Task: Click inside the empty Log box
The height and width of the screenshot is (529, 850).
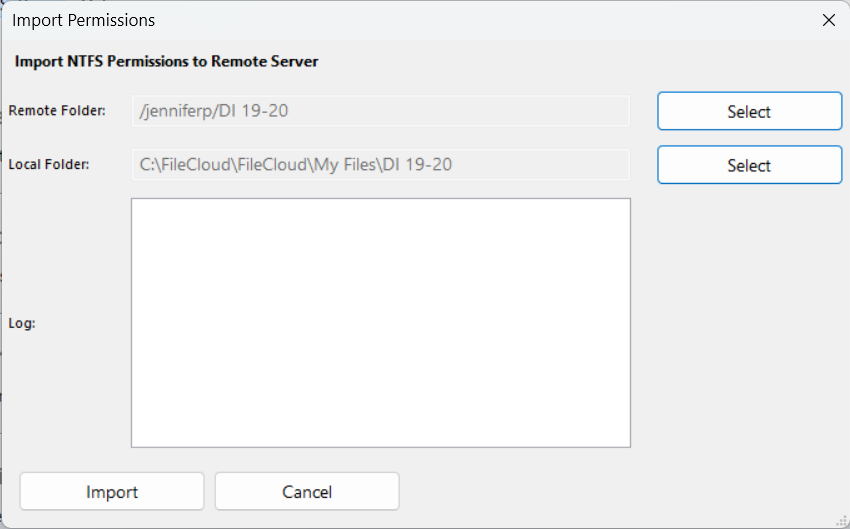Action: (x=380, y=322)
